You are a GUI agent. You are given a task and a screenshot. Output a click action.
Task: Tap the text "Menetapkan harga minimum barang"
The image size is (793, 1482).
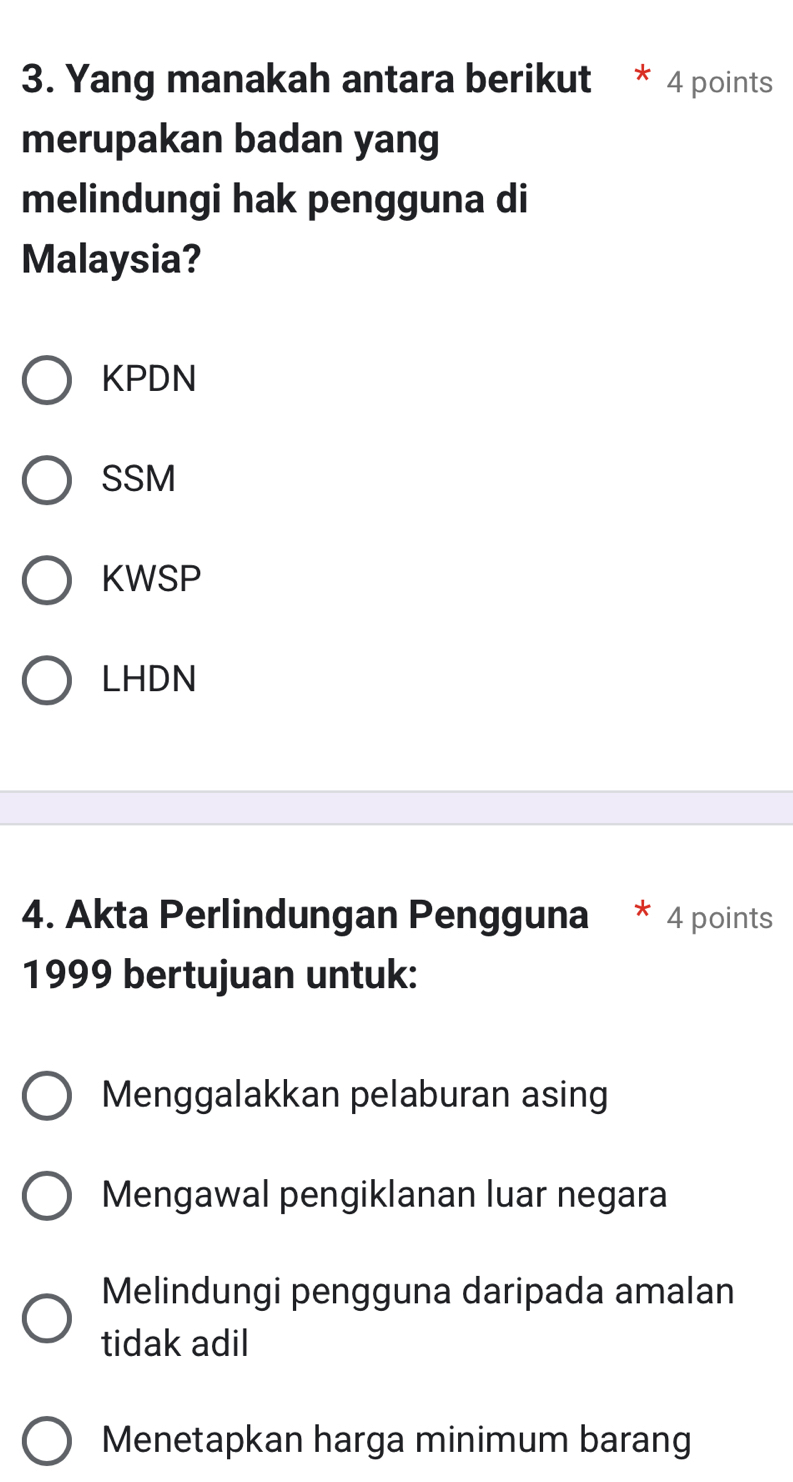coord(397,1441)
